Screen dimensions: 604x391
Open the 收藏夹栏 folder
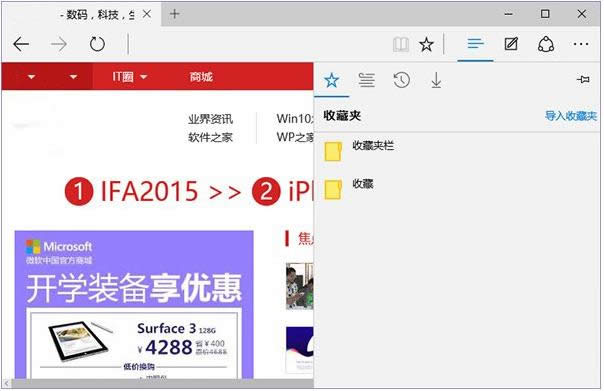pyautogui.click(x=456, y=151)
